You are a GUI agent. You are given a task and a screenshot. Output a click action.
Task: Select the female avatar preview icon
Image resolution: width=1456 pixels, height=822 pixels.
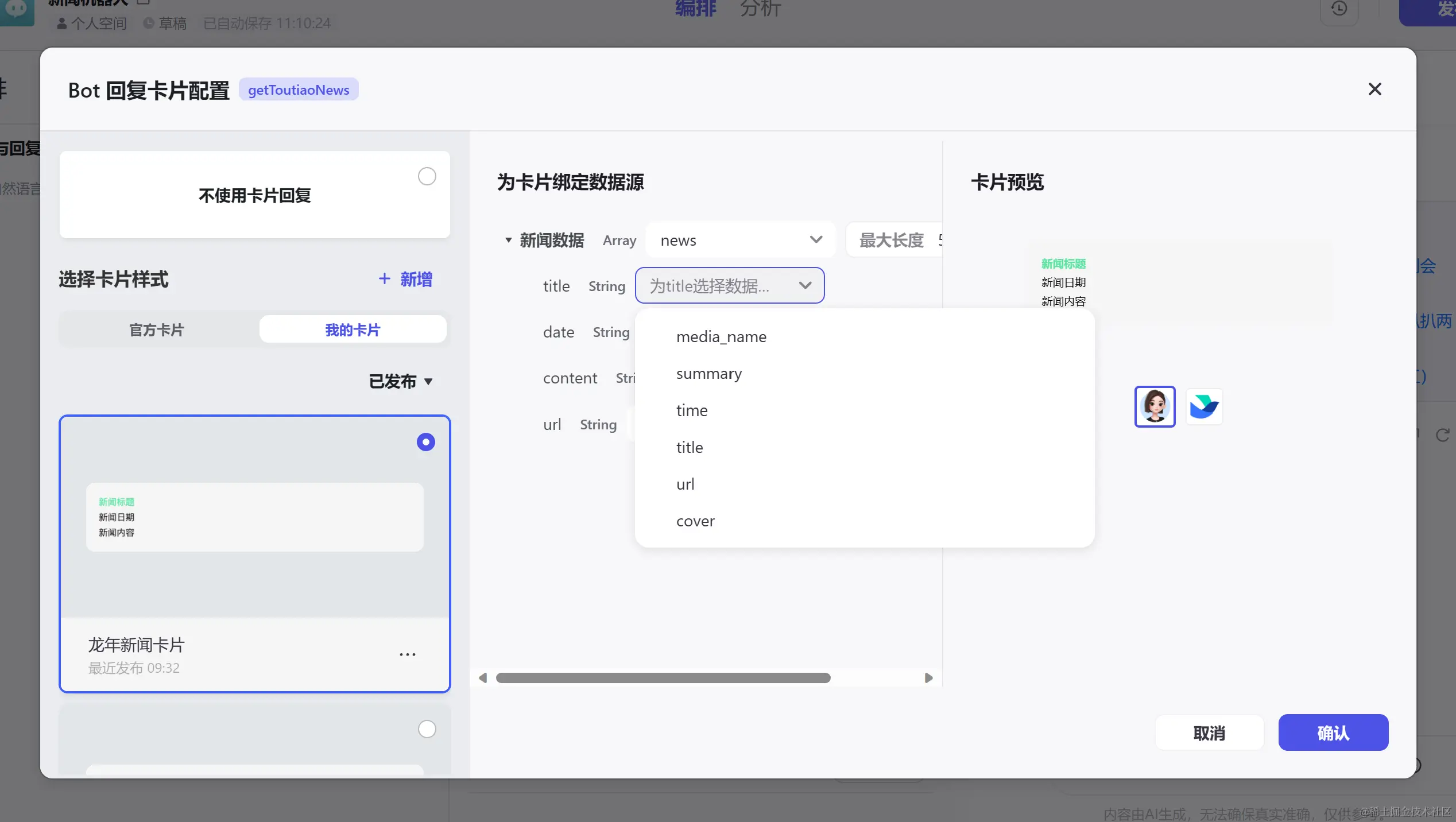1155,406
